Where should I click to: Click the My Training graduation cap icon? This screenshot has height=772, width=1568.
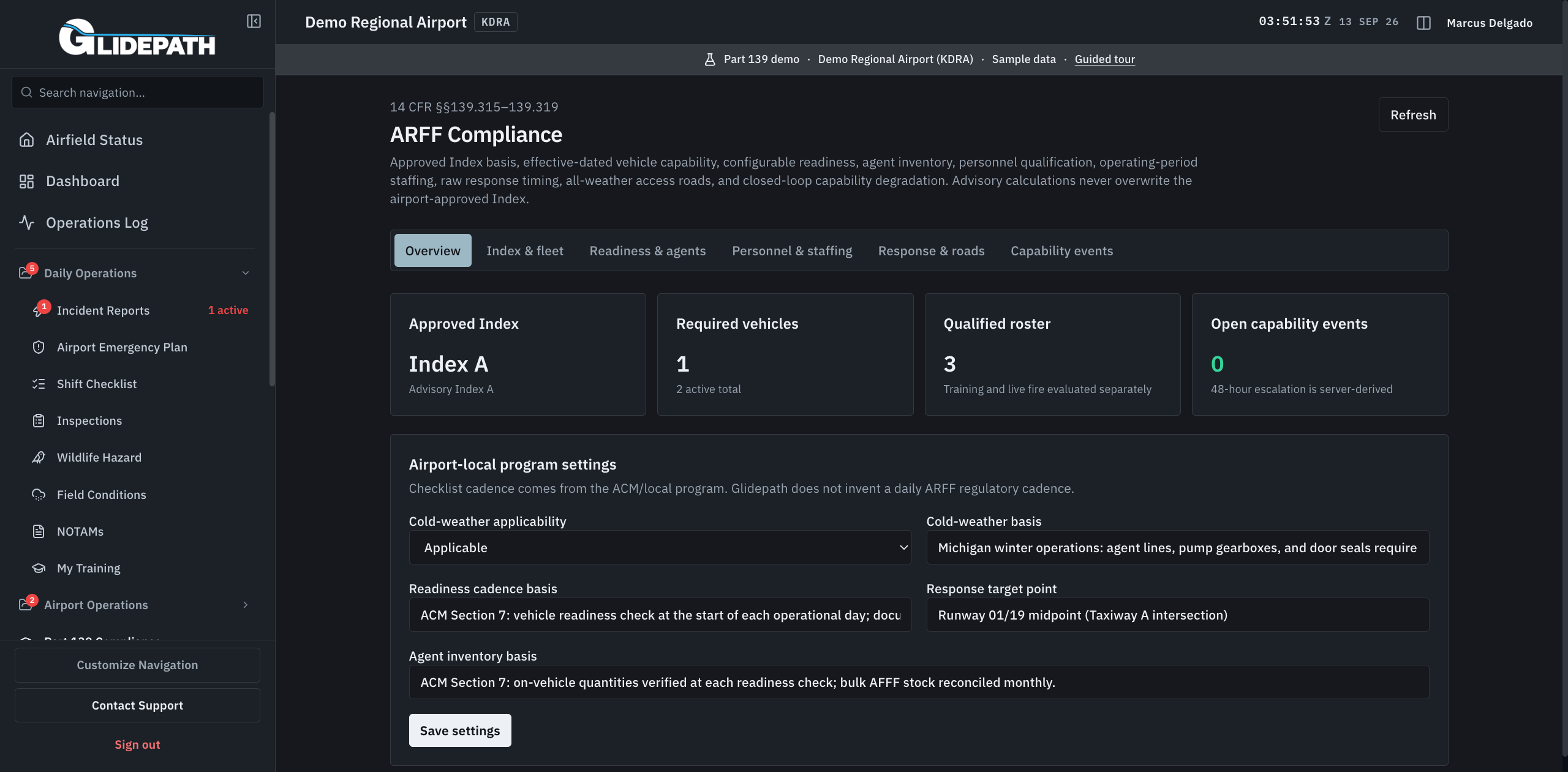coord(39,568)
